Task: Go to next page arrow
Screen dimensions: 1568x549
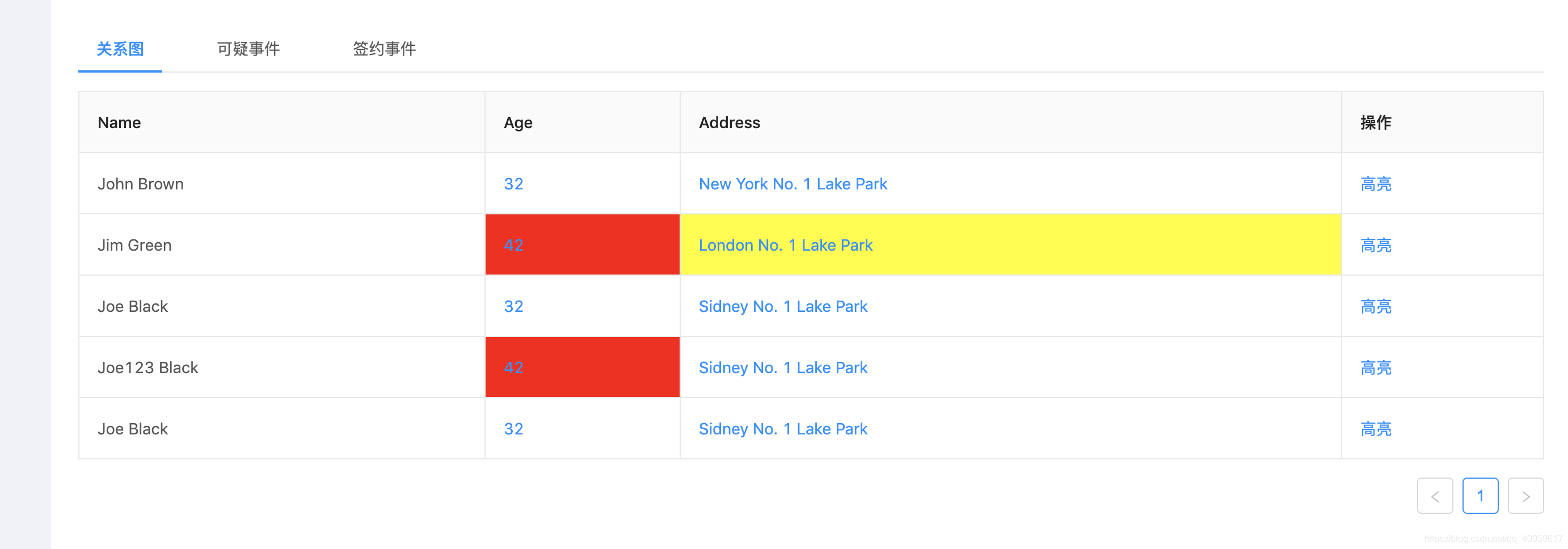Action: [1525, 496]
